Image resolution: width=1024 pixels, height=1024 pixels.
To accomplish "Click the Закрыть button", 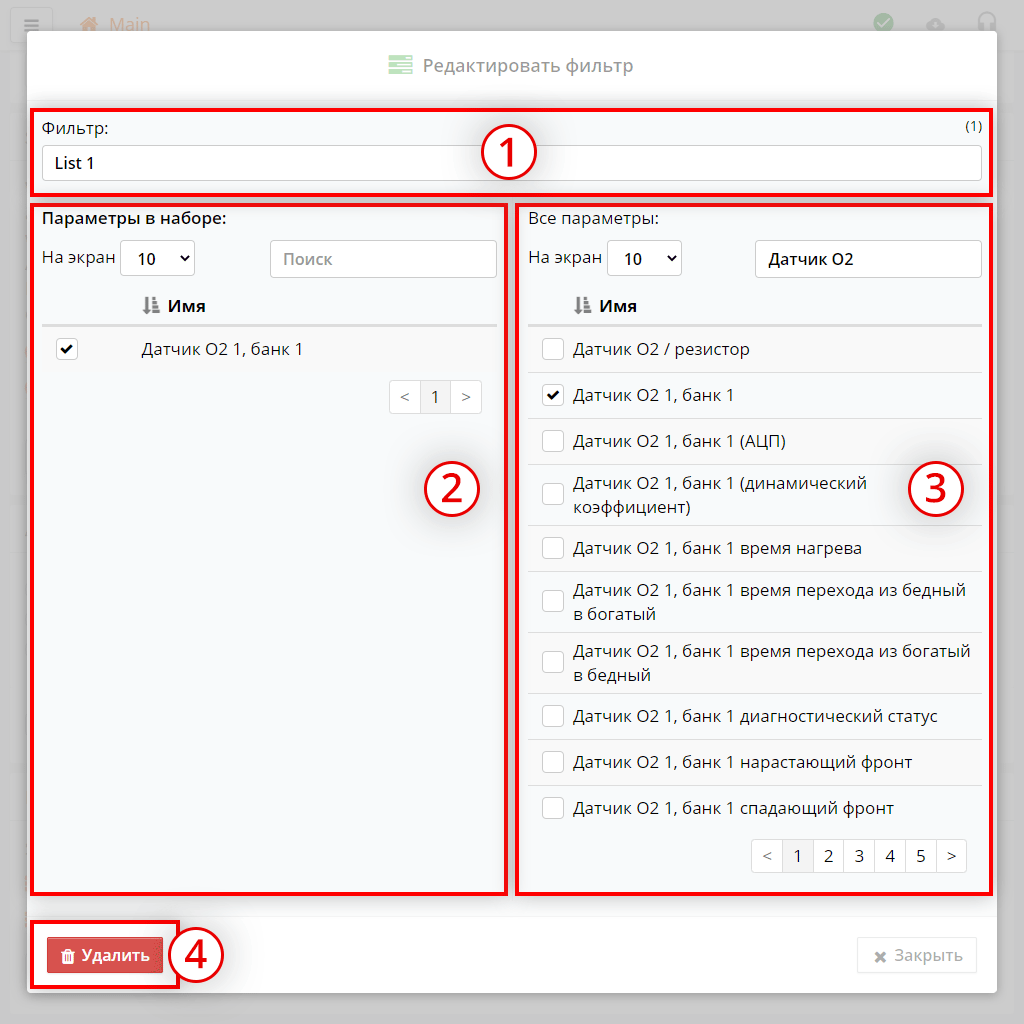I will pyautogui.click(x=917, y=955).
